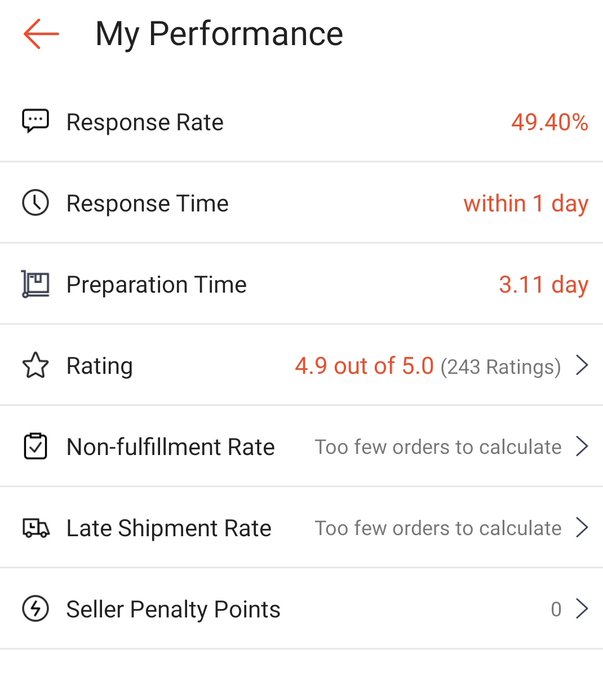Open the Seller Penalty Points label
Viewport: 603px width, 680px height.
pos(173,610)
